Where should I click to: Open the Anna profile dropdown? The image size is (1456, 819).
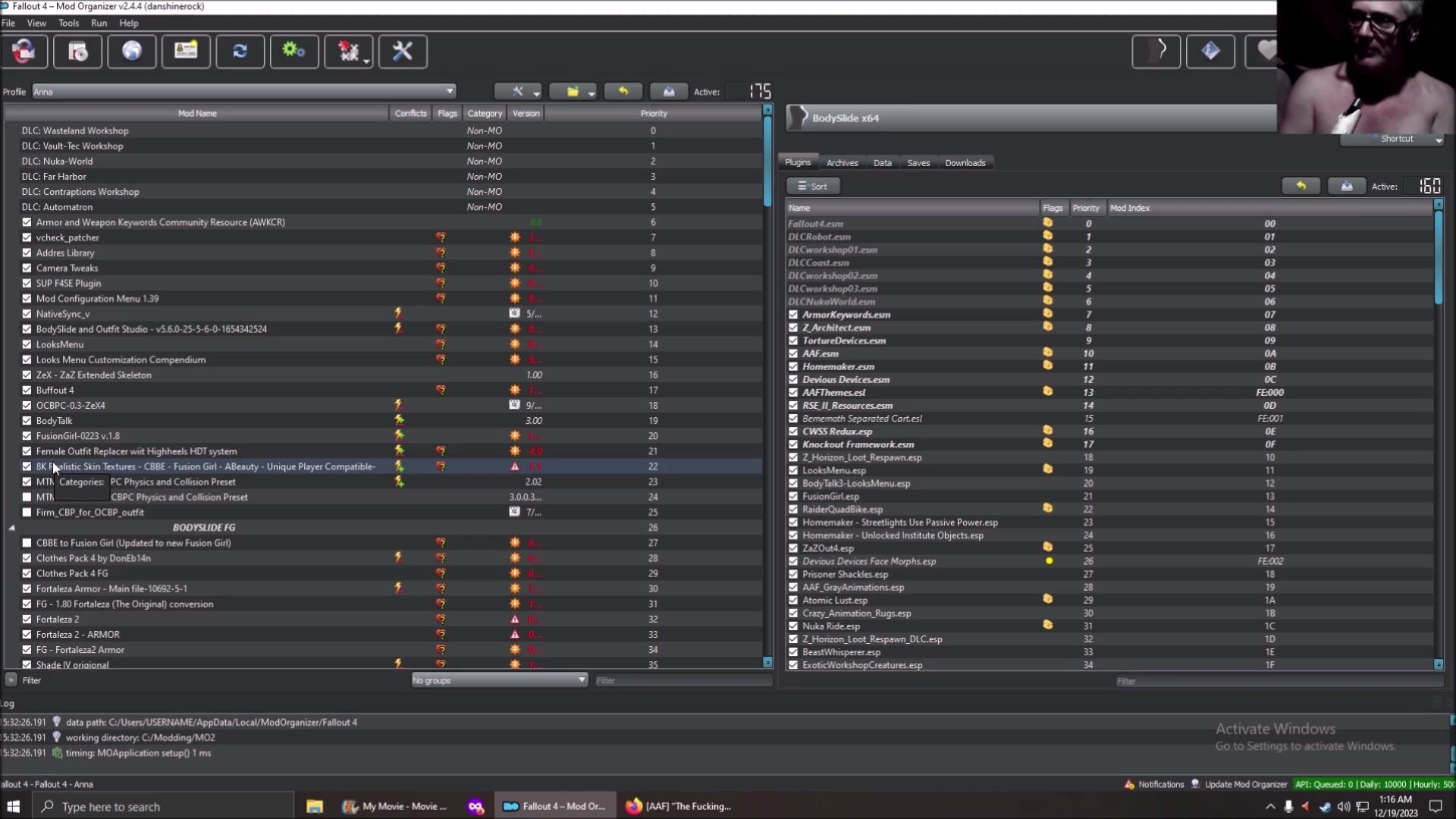243,92
